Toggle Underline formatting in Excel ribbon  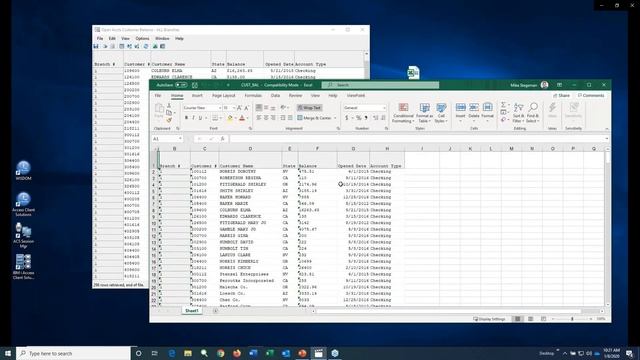point(200,118)
